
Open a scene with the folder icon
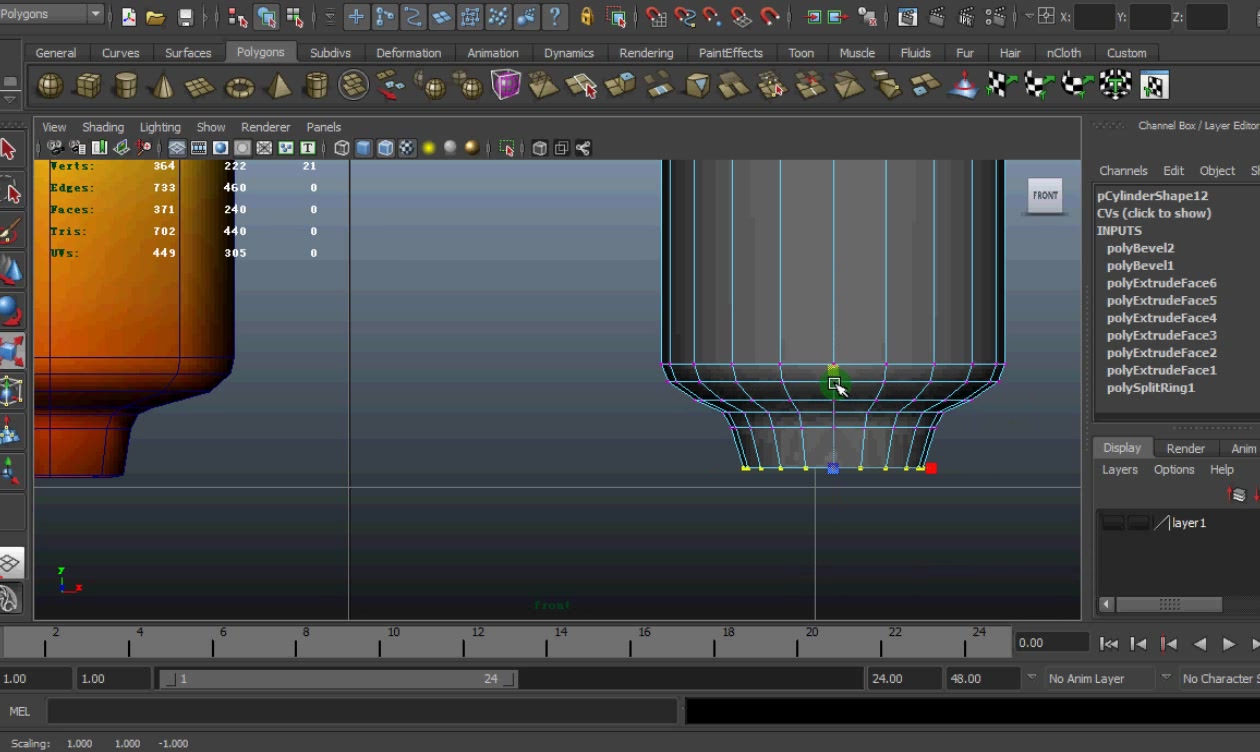click(x=155, y=17)
